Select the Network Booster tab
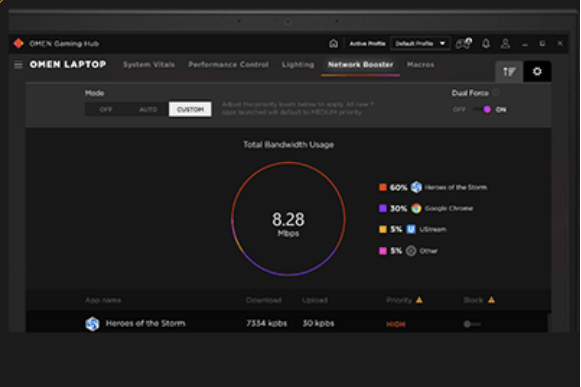Viewport: 581px width, 387px height. pyautogui.click(x=361, y=64)
